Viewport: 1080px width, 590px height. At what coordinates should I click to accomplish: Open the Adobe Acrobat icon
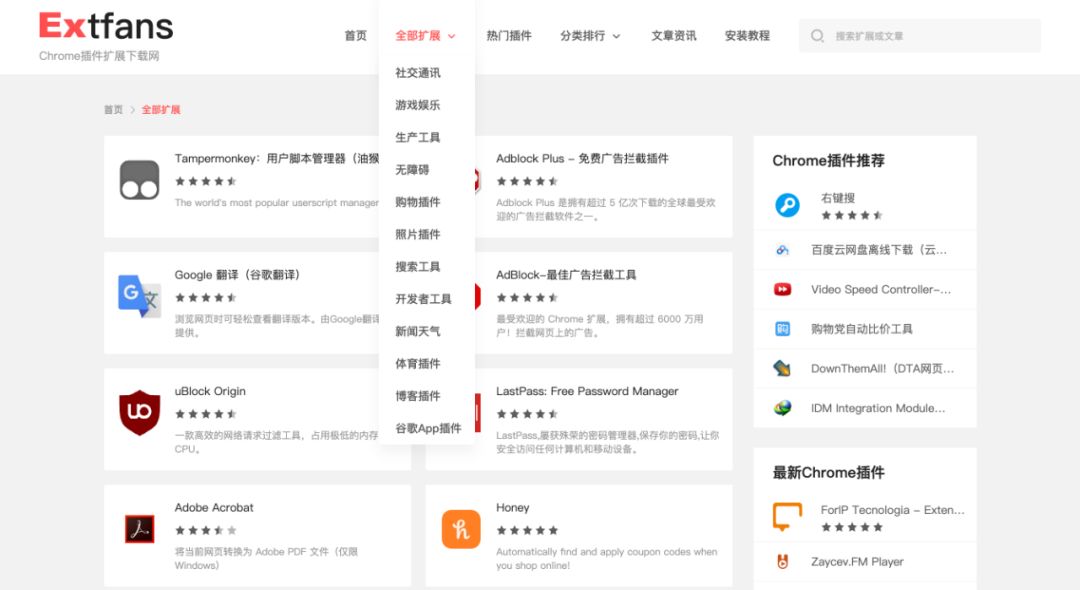139,529
